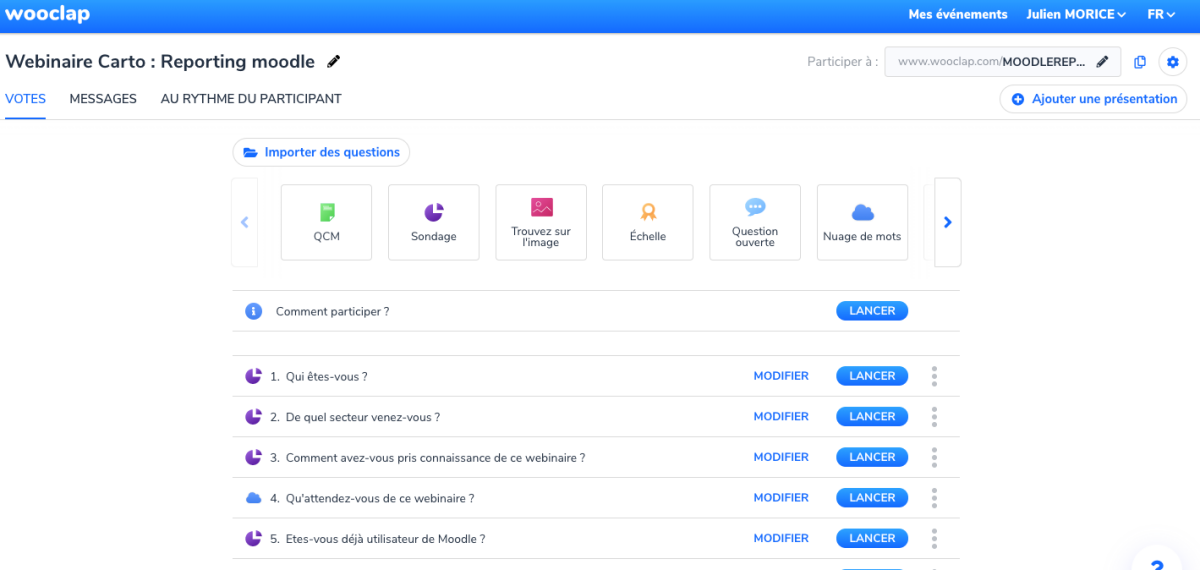Image resolution: width=1200 pixels, height=570 pixels.
Task: Launch question Qu'attendez-vous de ce webinaire
Action: (x=872, y=498)
